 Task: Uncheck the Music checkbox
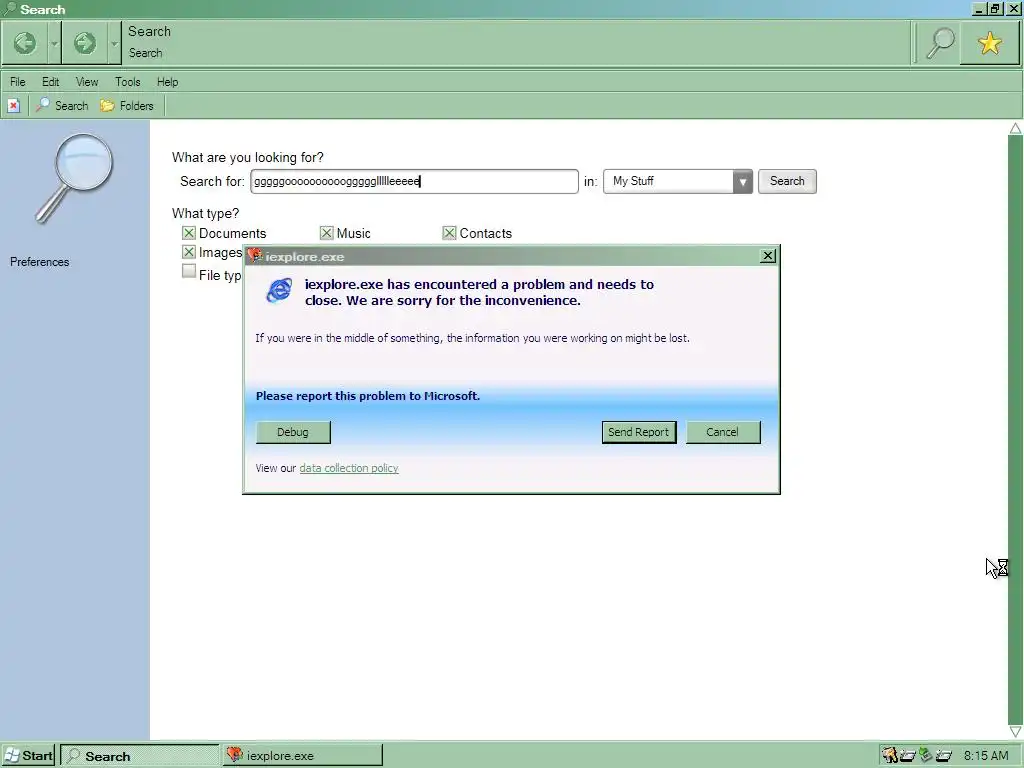coord(327,232)
